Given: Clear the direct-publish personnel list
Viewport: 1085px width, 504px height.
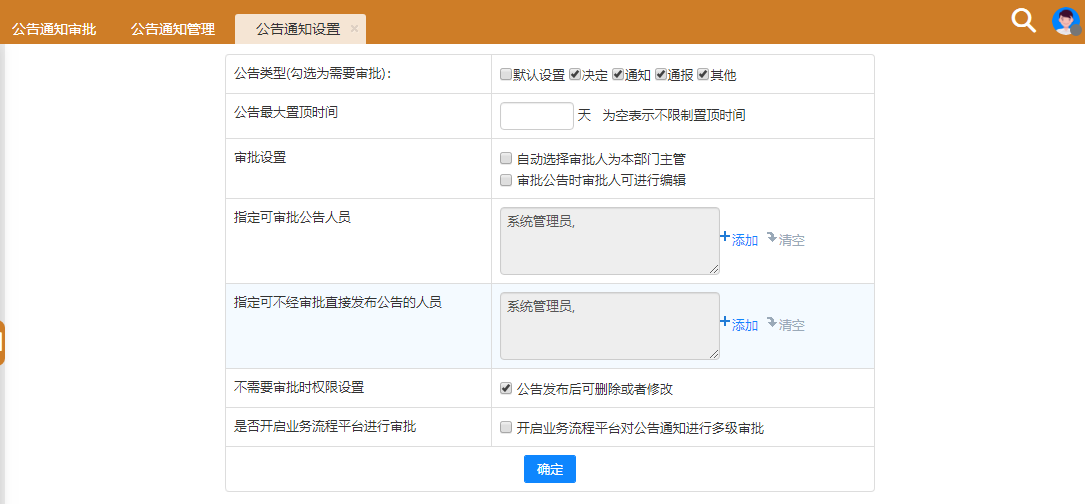Looking at the screenshot, I should [786, 325].
